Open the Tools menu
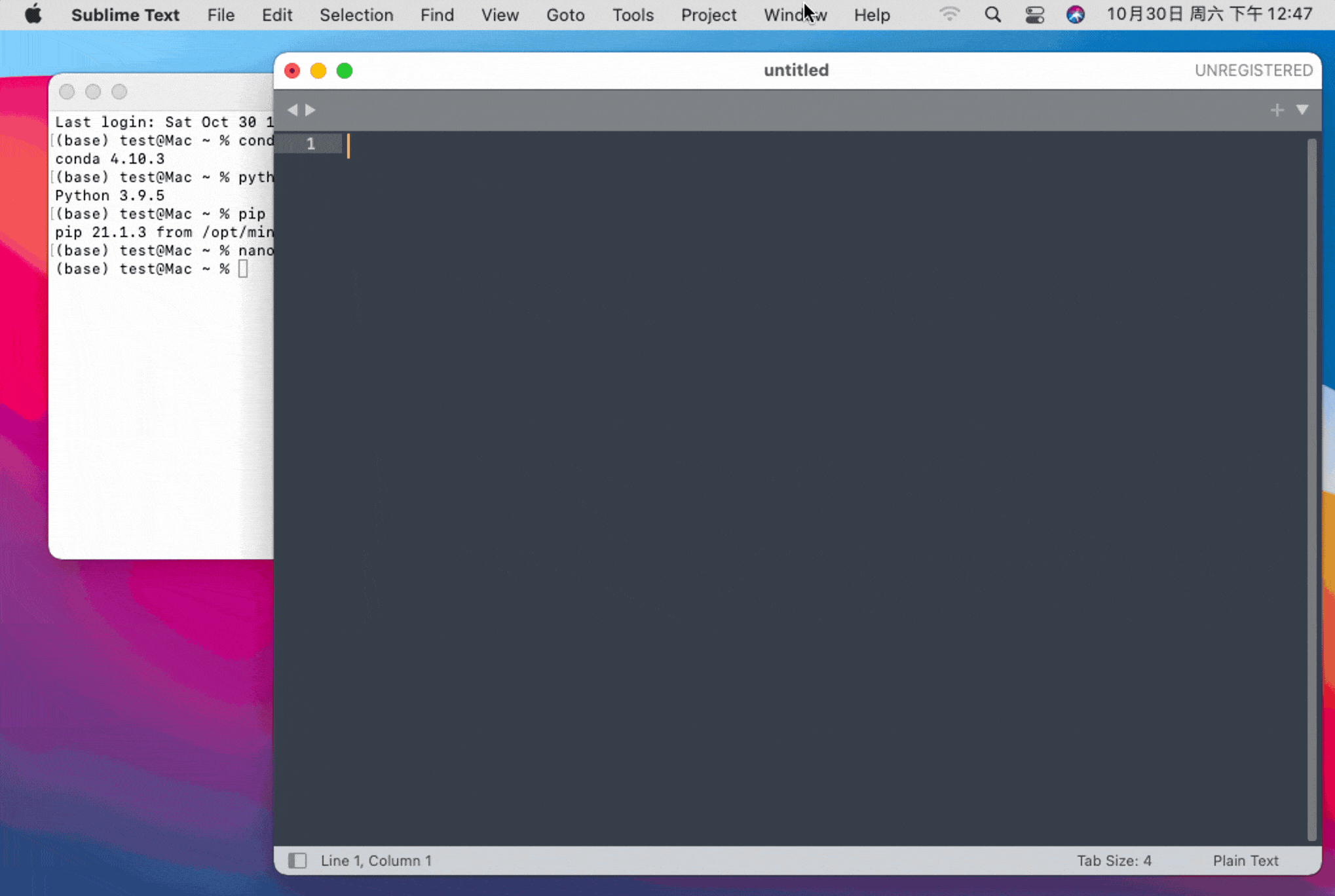Screen dimensions: 1335x896 (x=632, y=14)
